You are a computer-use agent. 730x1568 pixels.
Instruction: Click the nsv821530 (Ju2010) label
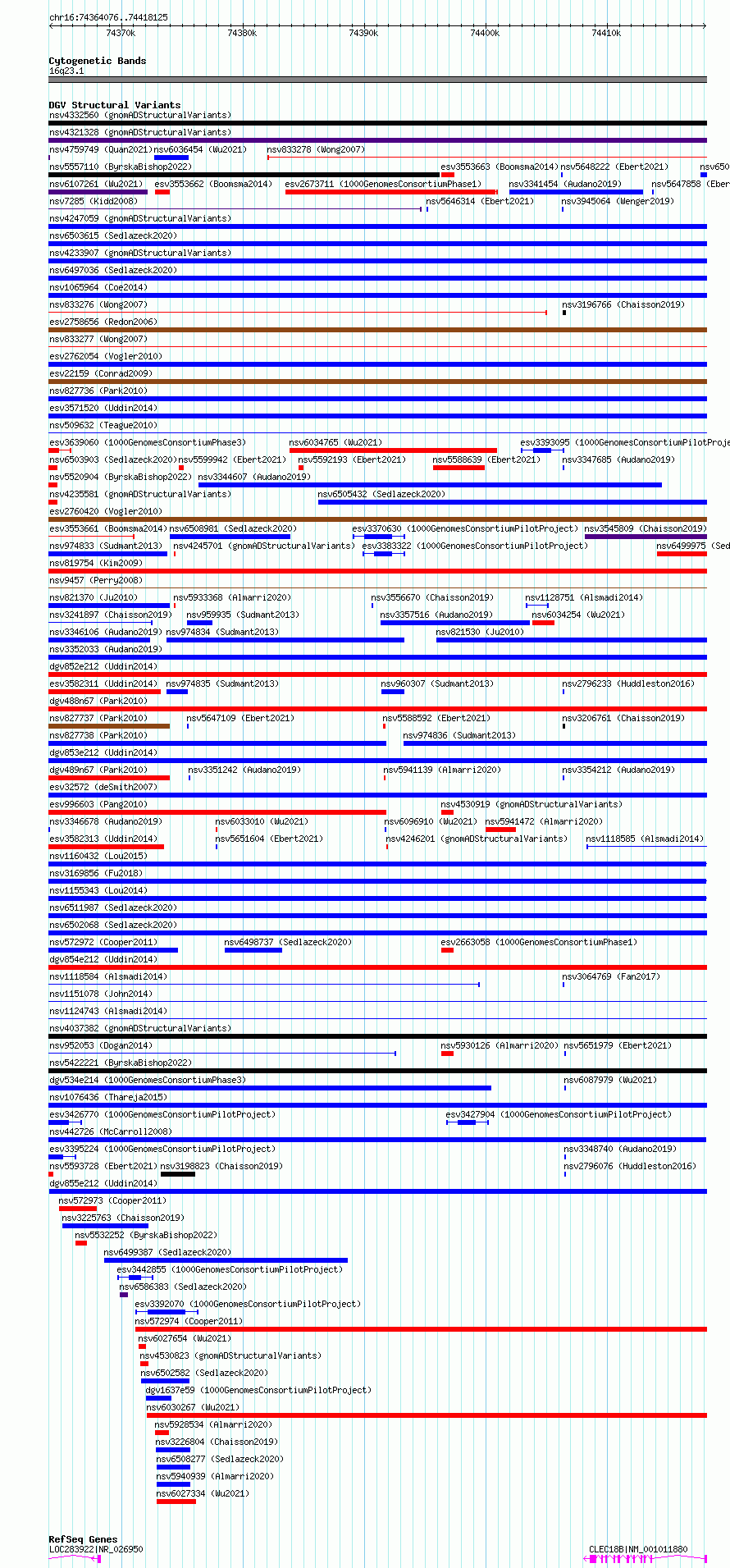(480, 632)
